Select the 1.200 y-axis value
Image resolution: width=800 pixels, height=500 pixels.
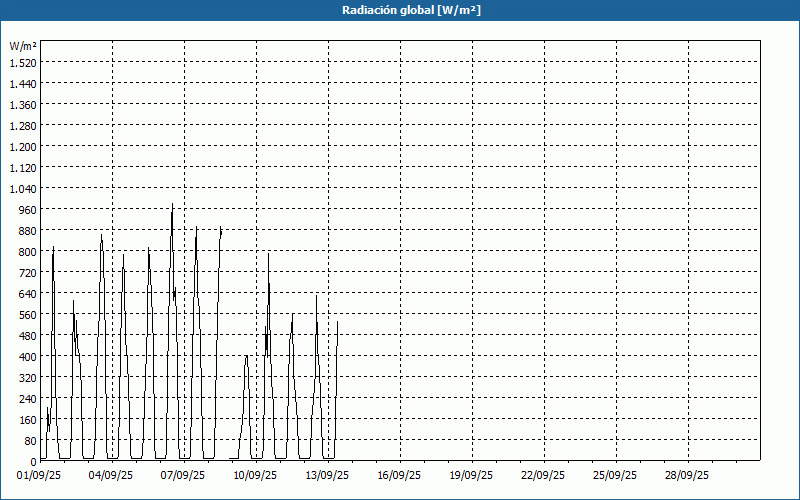[x=23, y=146]
